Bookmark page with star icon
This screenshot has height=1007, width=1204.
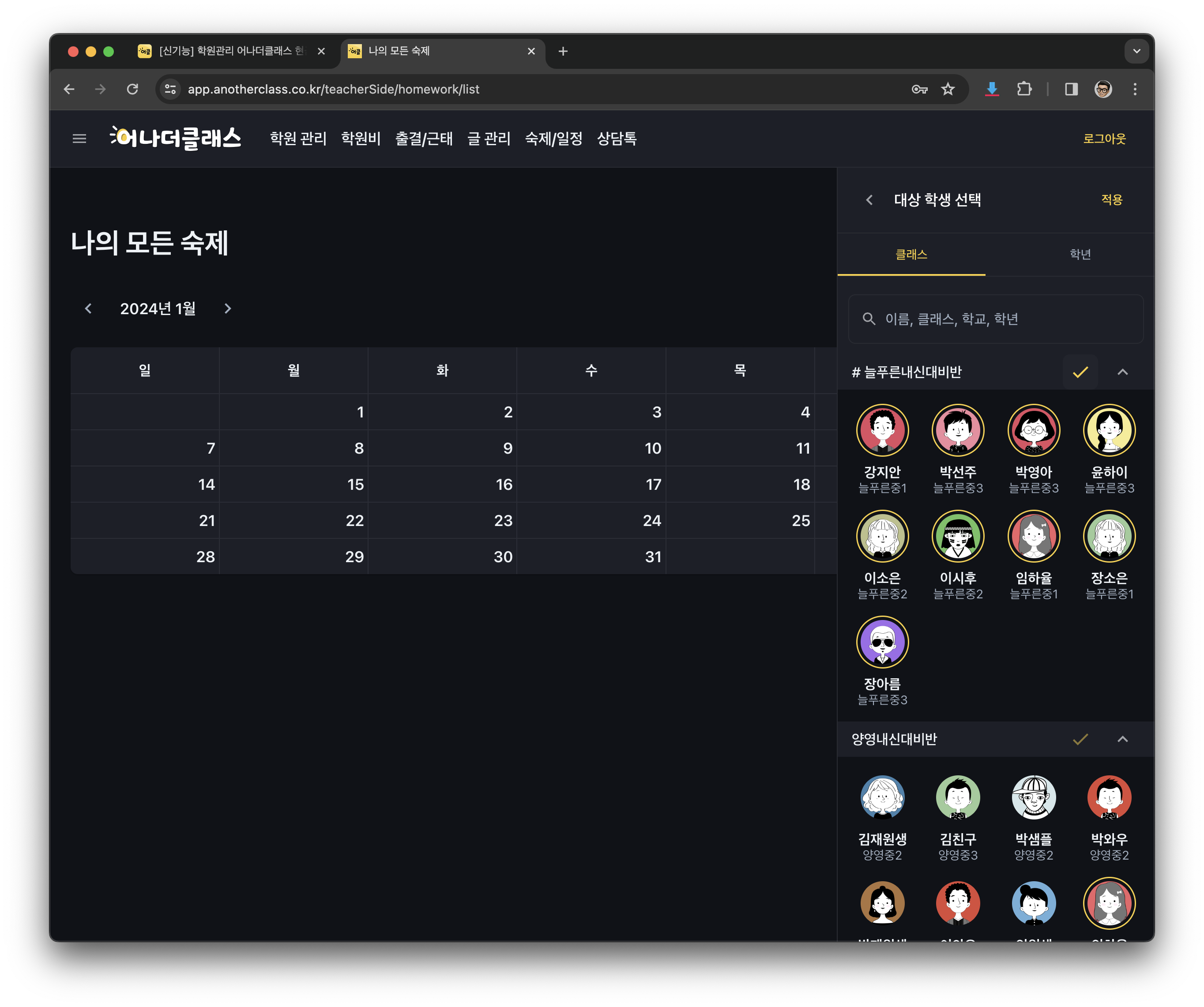click(x=948, y=90)
